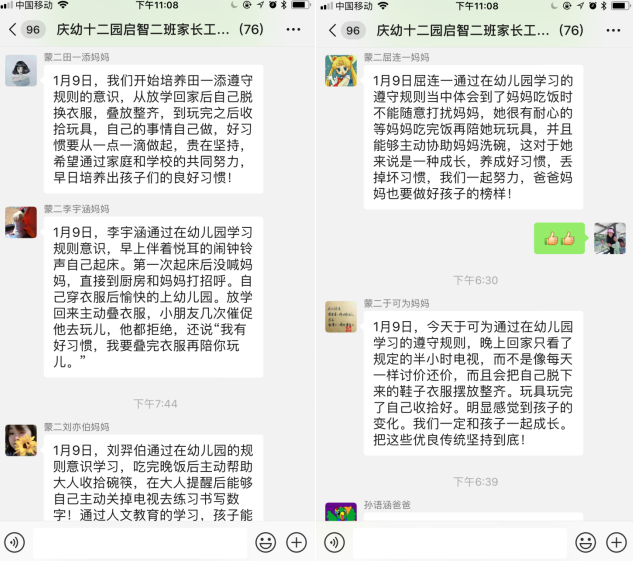The image size is (633, 561).
Task: Open the emoji picker in left chat
Action: pyautogui.click(x=266, y=542)
